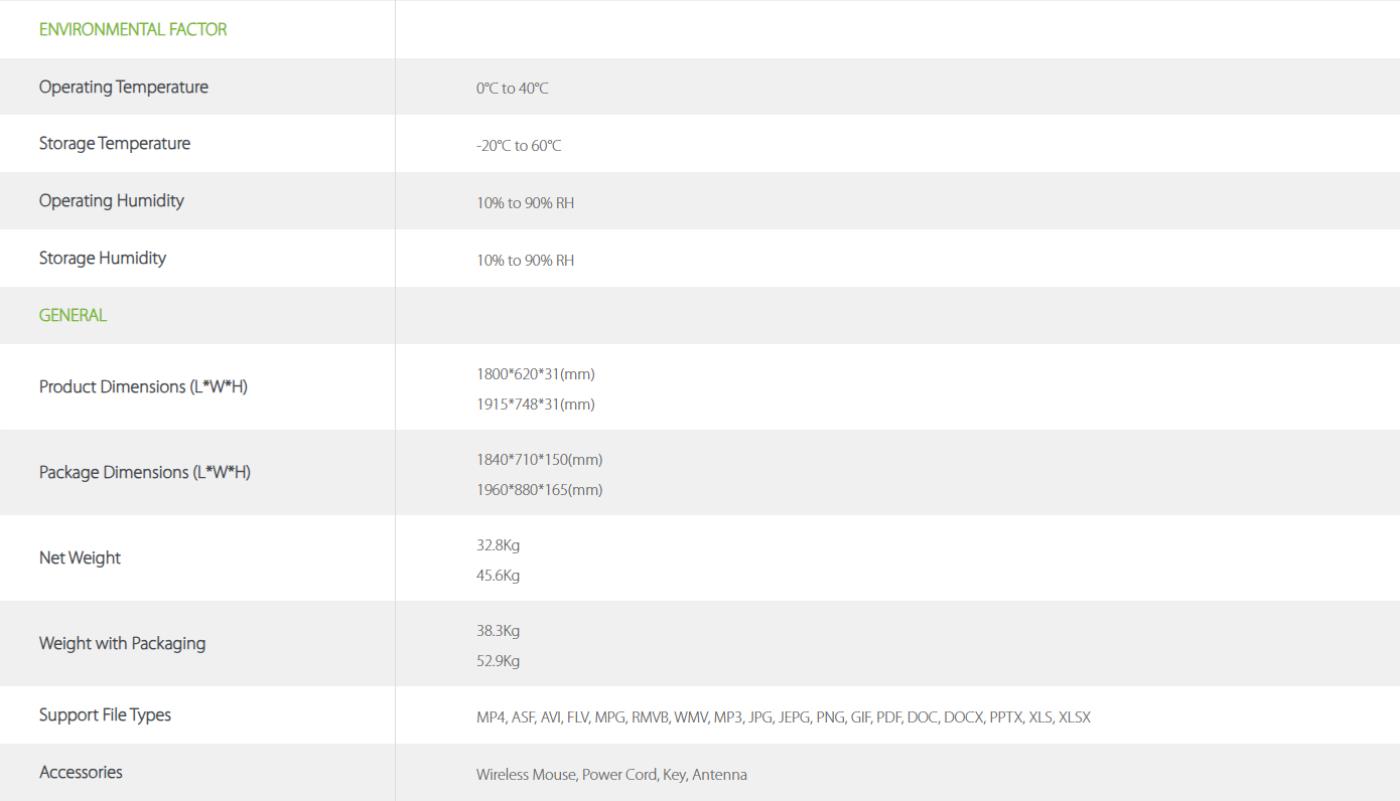Select the Storage Humidity label
The image size is (1400, 801).
[x=102, y=258]
